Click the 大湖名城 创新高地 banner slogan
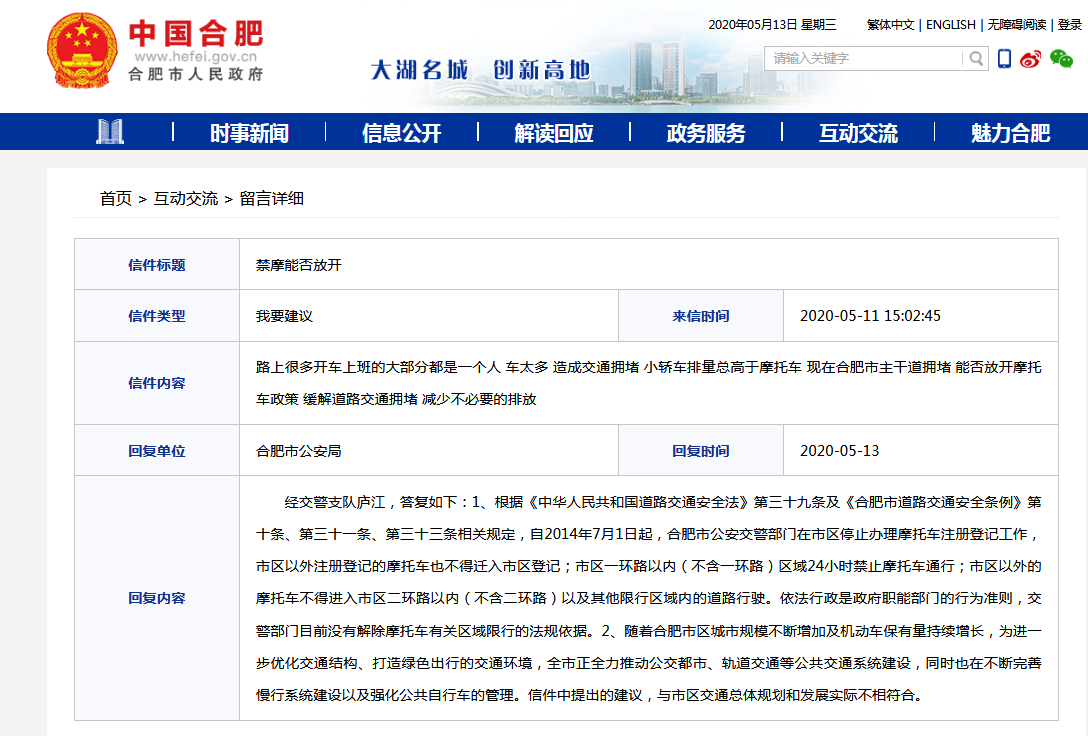The height and width of the screenshot is (736, 1088). pyautogui.click(x=480, y=70)
